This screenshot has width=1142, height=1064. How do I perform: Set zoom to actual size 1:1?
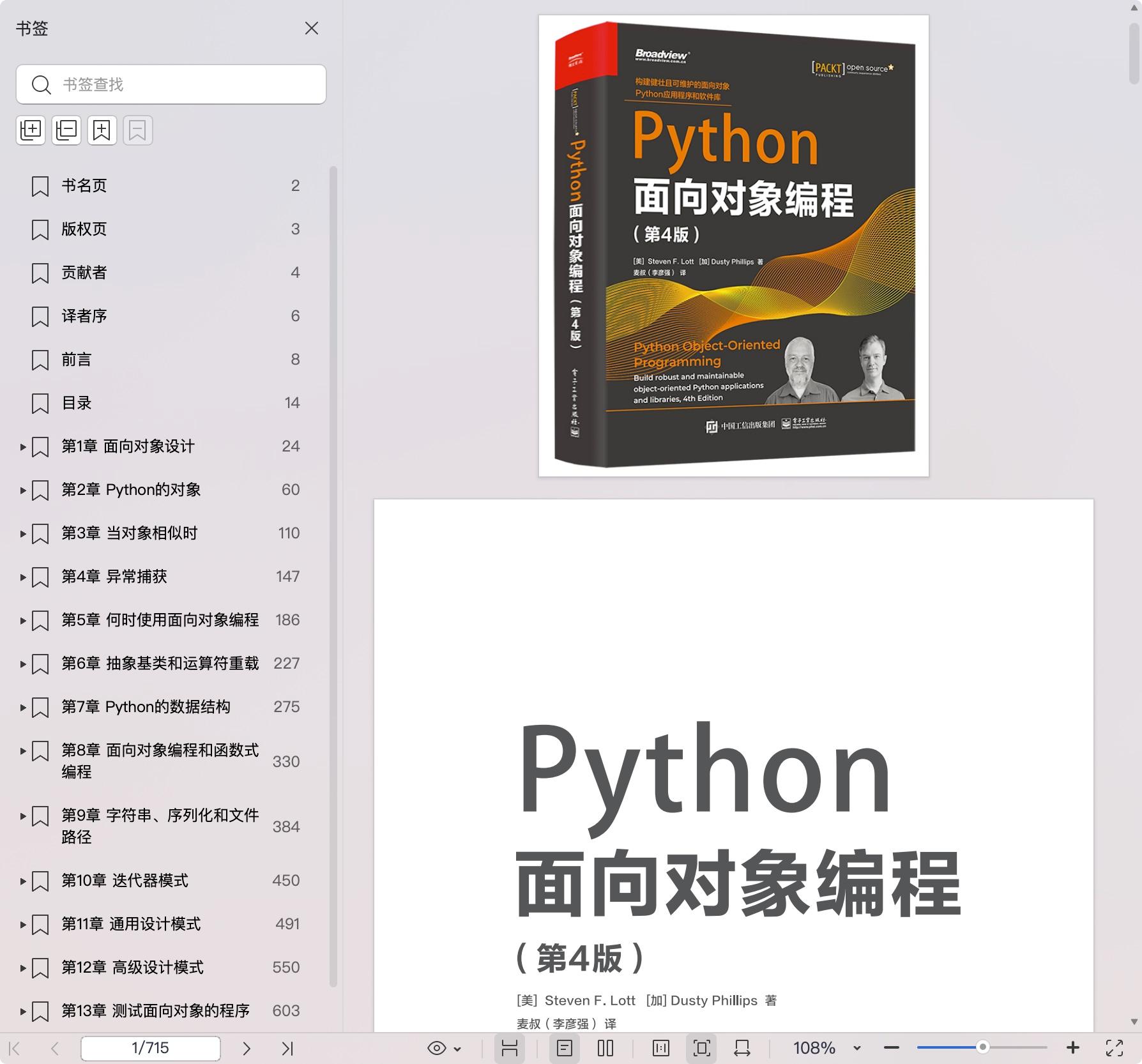[x=661, y=1048]
